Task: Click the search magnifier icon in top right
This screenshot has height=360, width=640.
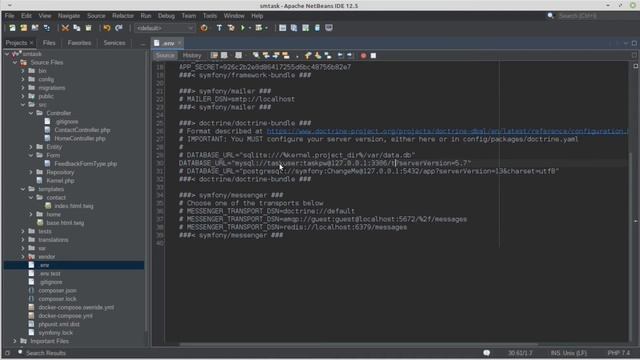Action: click(551, 16)
